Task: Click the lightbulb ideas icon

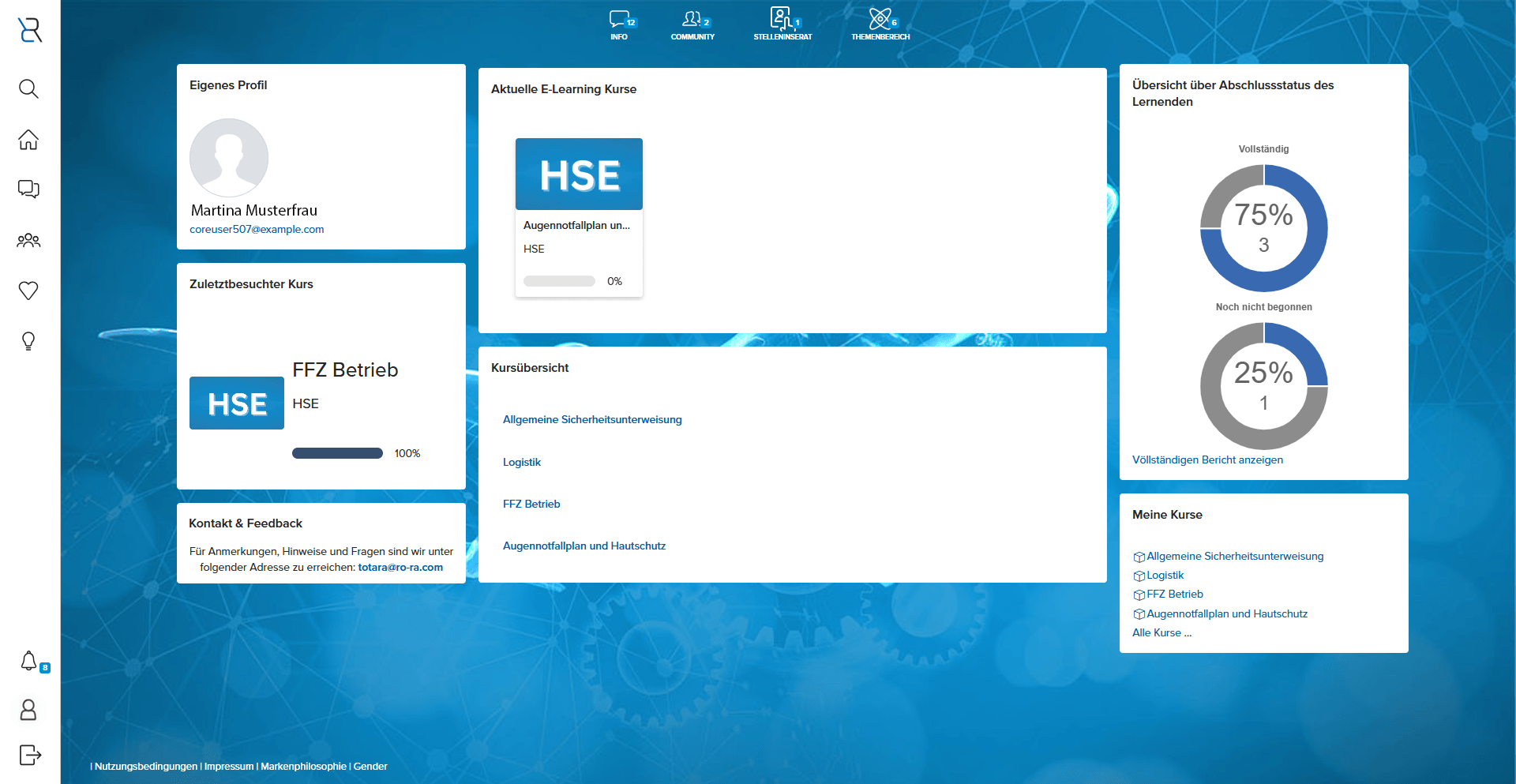Action: pos(28,341)
